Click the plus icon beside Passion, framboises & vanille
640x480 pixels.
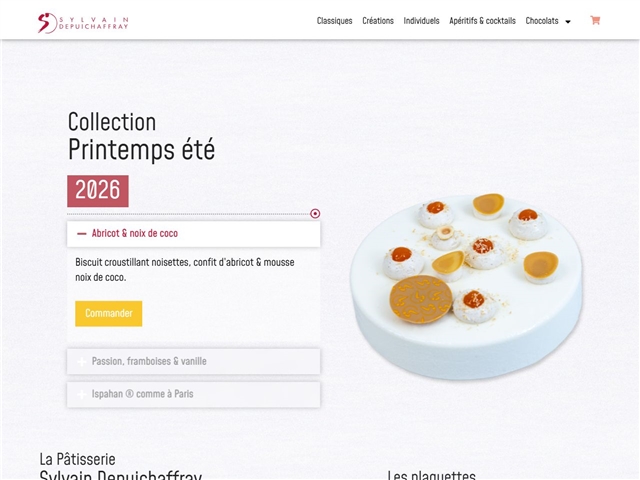pos(82,362)
